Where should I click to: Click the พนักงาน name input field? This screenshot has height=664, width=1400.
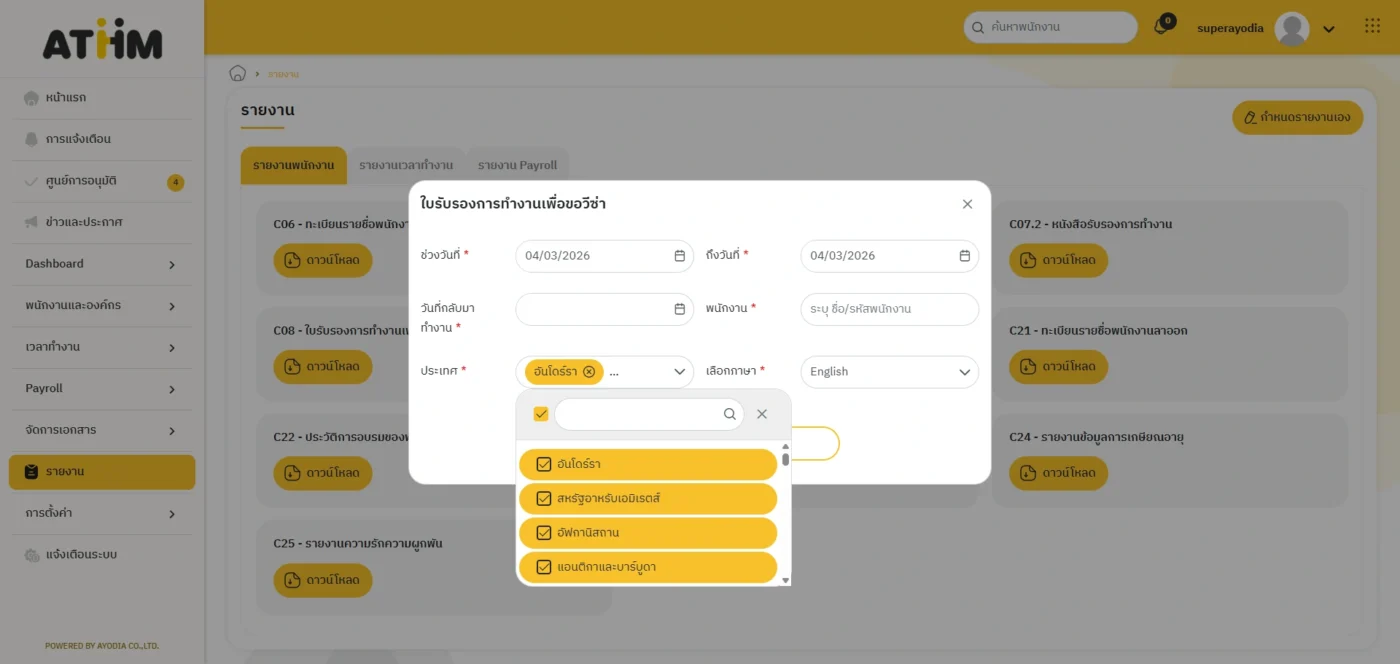(x=889, y=309)
